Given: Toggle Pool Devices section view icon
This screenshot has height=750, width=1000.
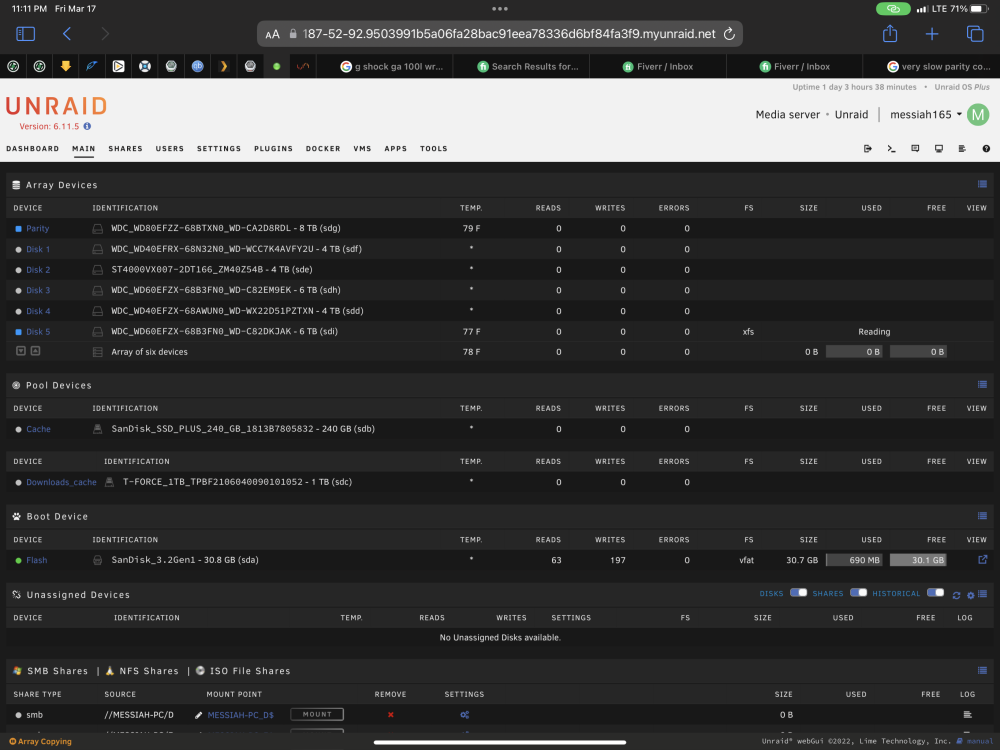Looking at the screenshot, I should click(x=982, y=385).
